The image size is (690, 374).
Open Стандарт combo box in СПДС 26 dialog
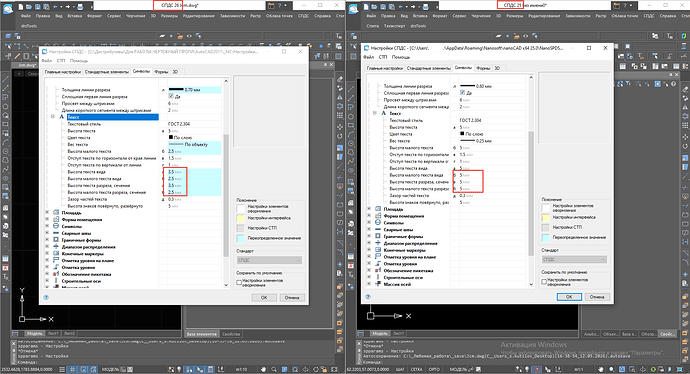(x=269, y=260)
